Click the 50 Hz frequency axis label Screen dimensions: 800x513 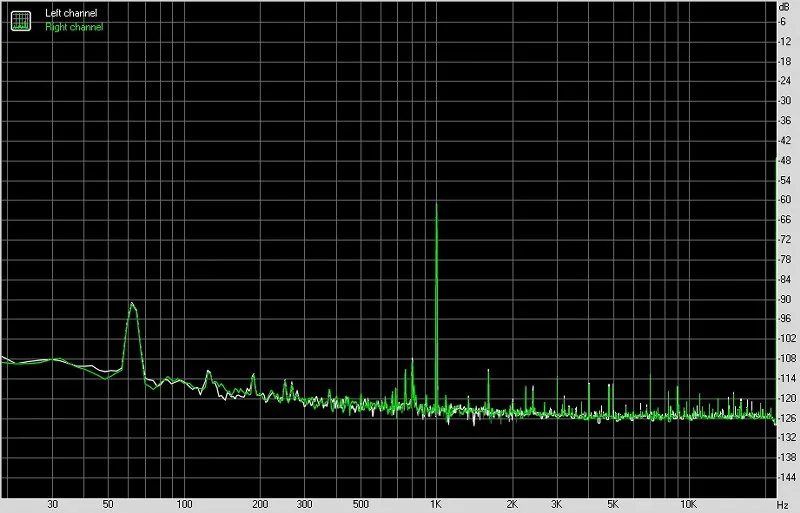[108, 504]
